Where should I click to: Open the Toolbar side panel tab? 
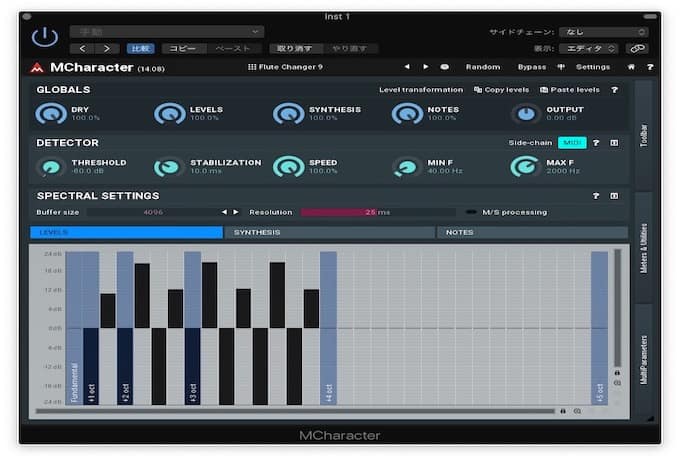pyautogui.click(x=644, y=135)
